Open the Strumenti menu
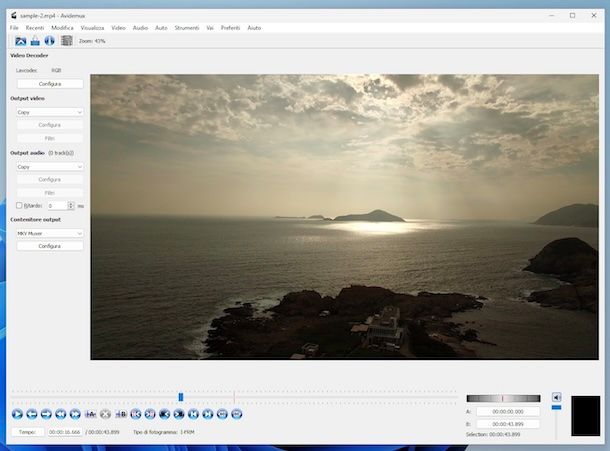 (186, 28)
